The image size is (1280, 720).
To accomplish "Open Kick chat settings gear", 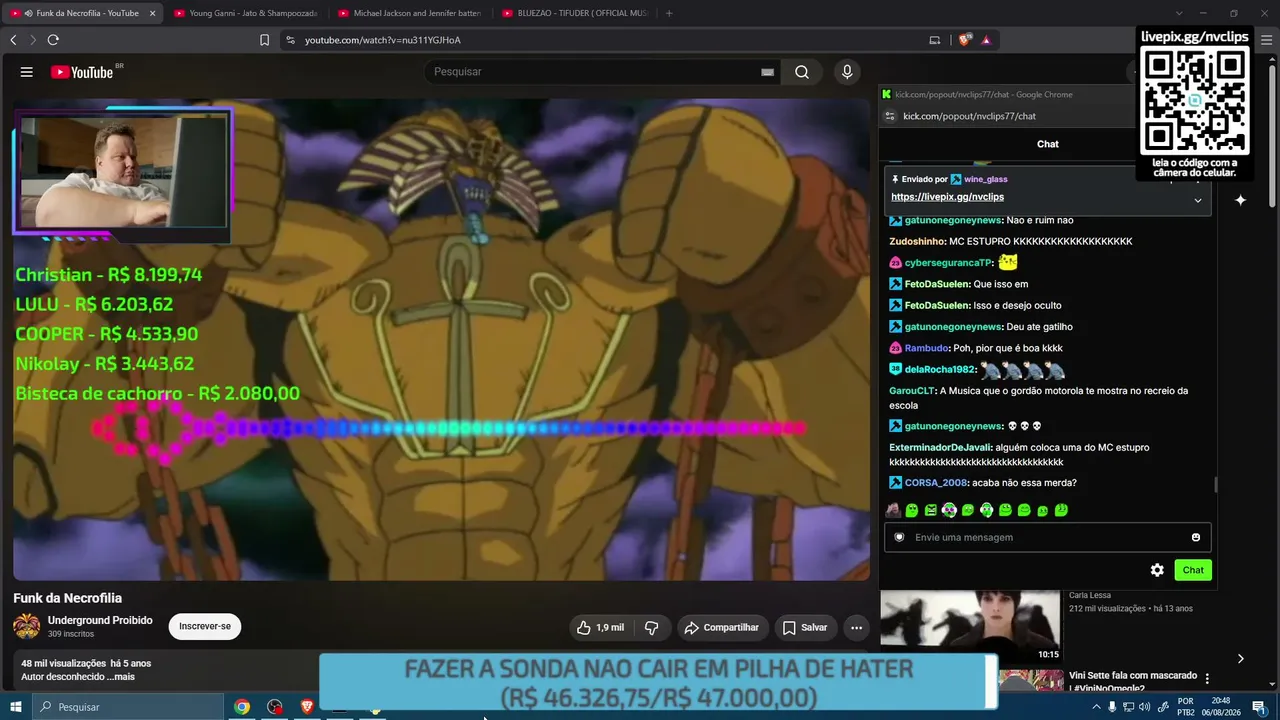I will point(1157,570).
